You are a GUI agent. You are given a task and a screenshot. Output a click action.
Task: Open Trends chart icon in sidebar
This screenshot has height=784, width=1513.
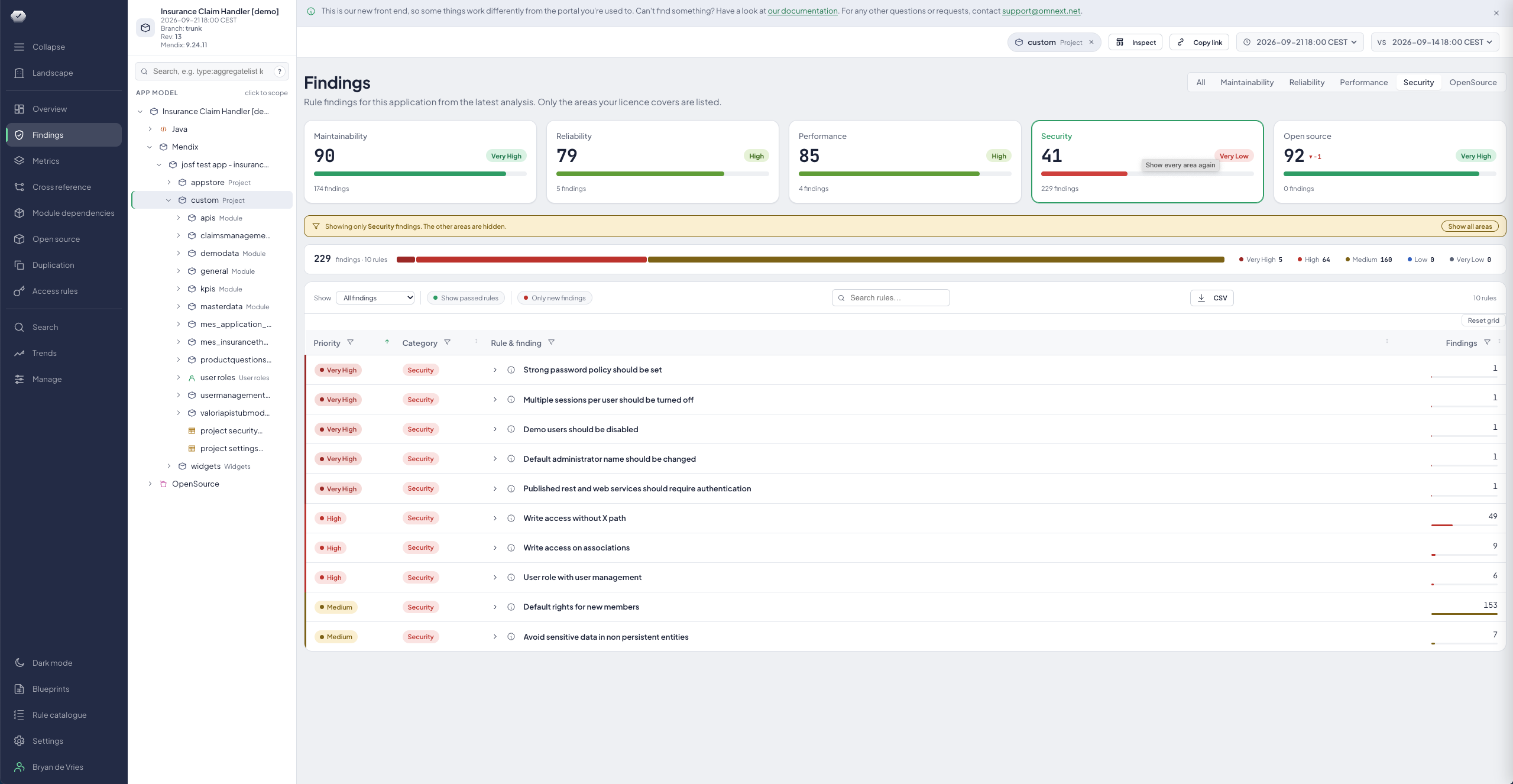click(20, 353)
